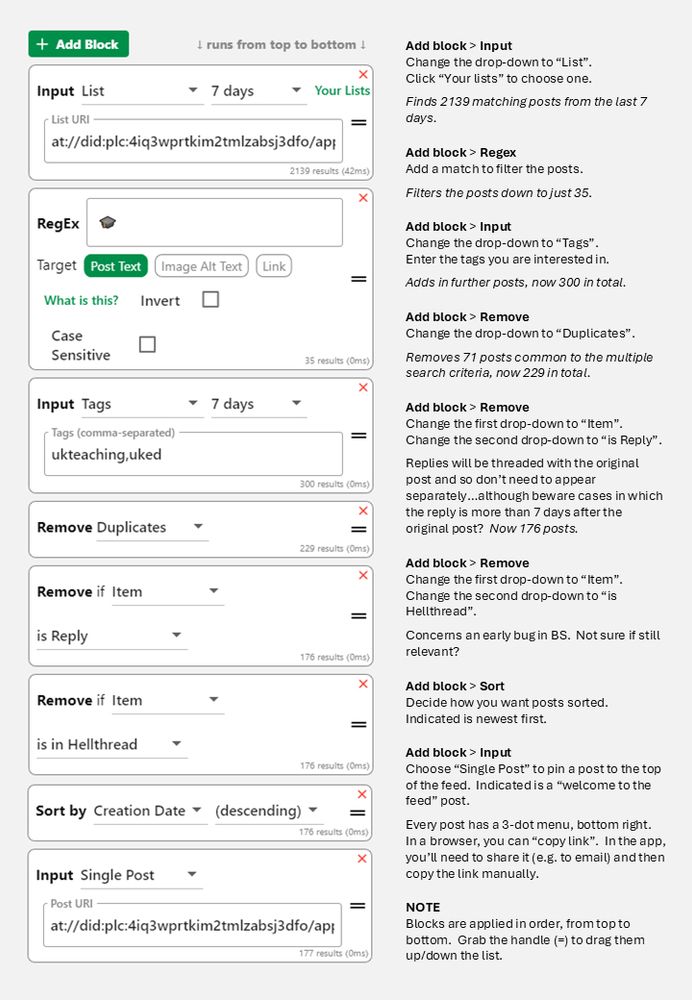This screenshot has width=692, height=1000.
Task: Select the Post Text target toggle
Action: click(115, 266)
